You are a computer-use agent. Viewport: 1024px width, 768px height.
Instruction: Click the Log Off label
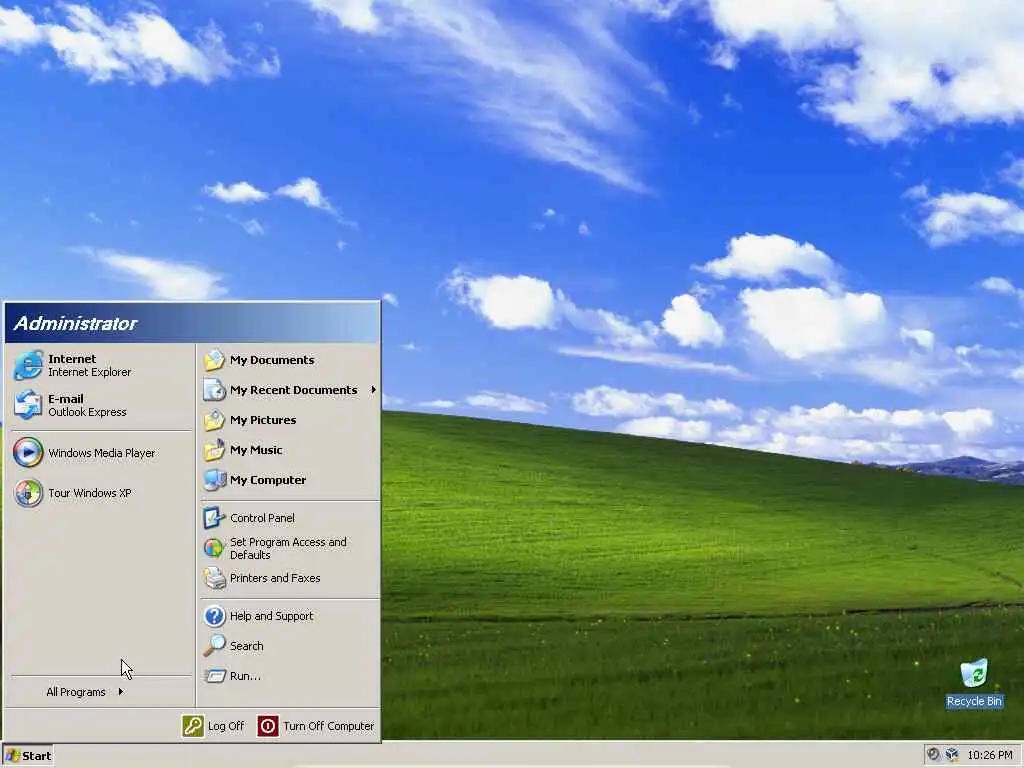click(226, 726)
